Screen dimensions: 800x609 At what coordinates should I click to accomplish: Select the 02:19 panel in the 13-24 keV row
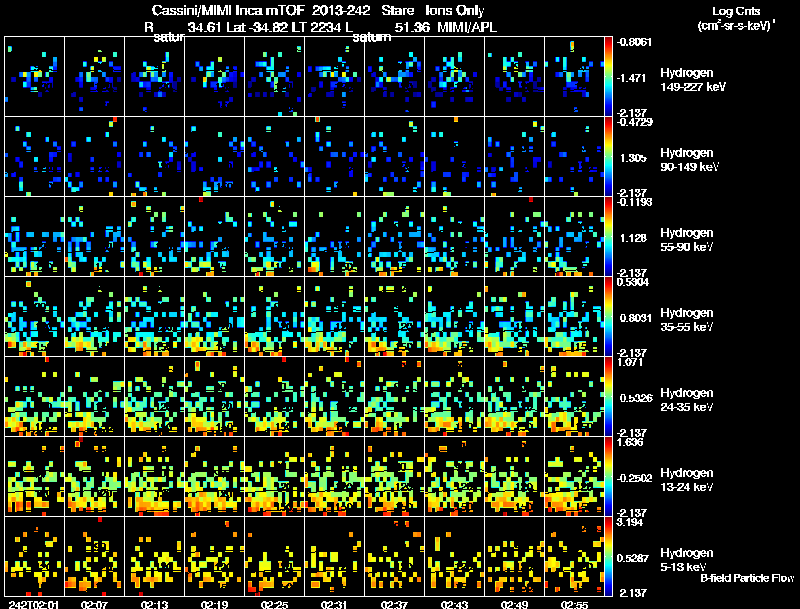[214, 476]
